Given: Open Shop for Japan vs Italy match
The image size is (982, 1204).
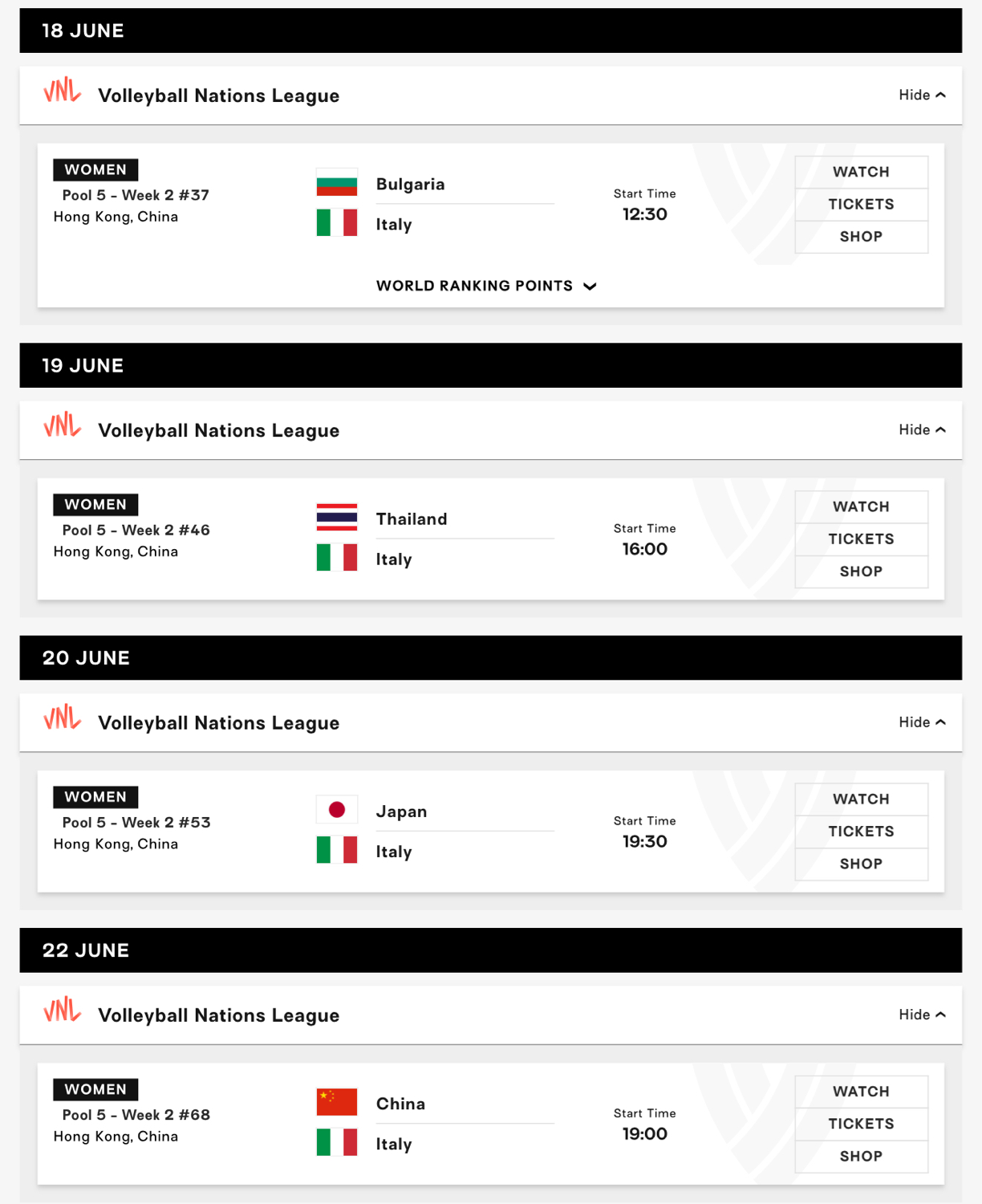Looking at the screenshot, I should click(x=861, y=864).
